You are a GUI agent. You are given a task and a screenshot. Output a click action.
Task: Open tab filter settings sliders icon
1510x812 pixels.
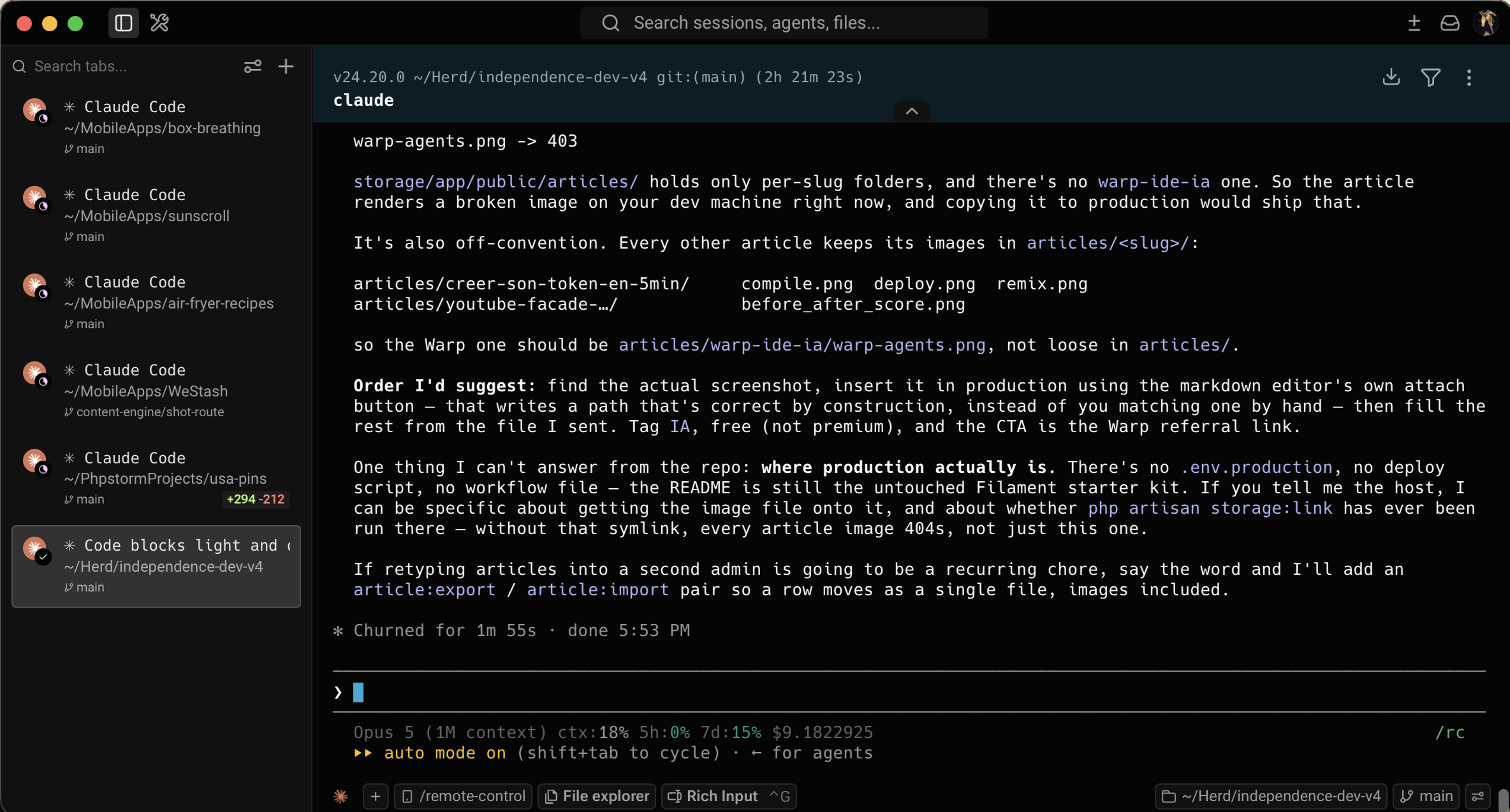tap(253, 66)
